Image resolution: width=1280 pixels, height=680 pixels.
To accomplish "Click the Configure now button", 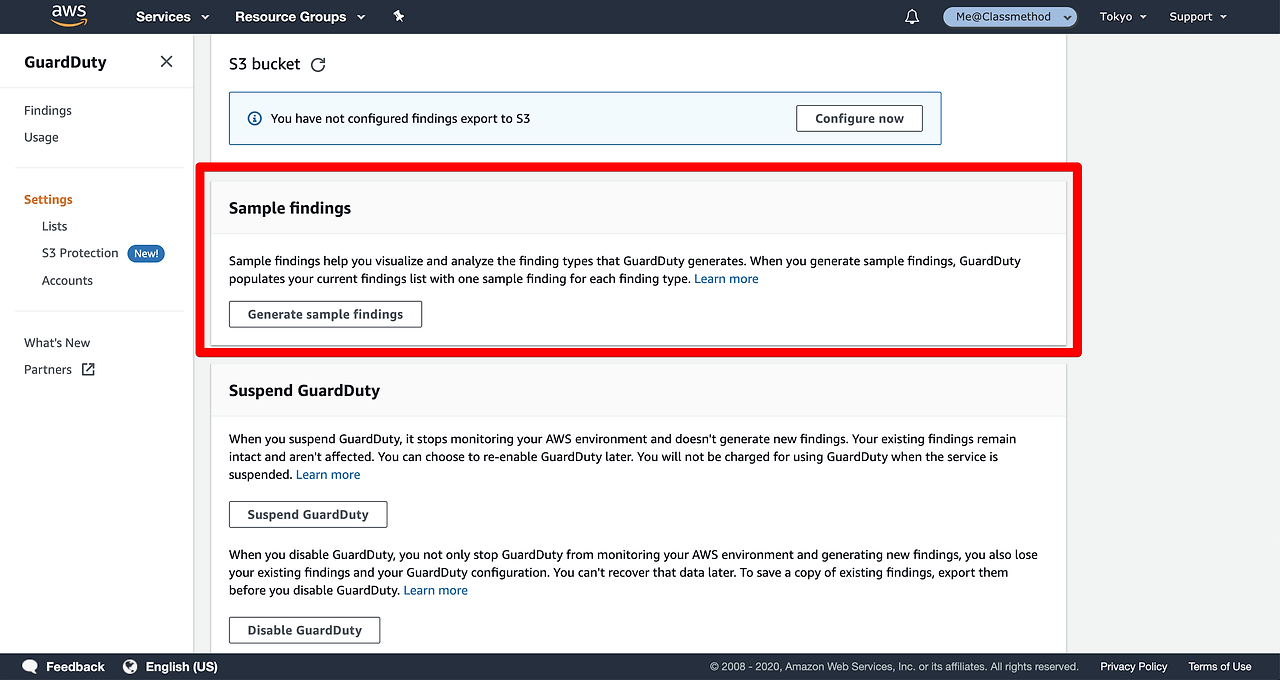I will coord(859,118).
